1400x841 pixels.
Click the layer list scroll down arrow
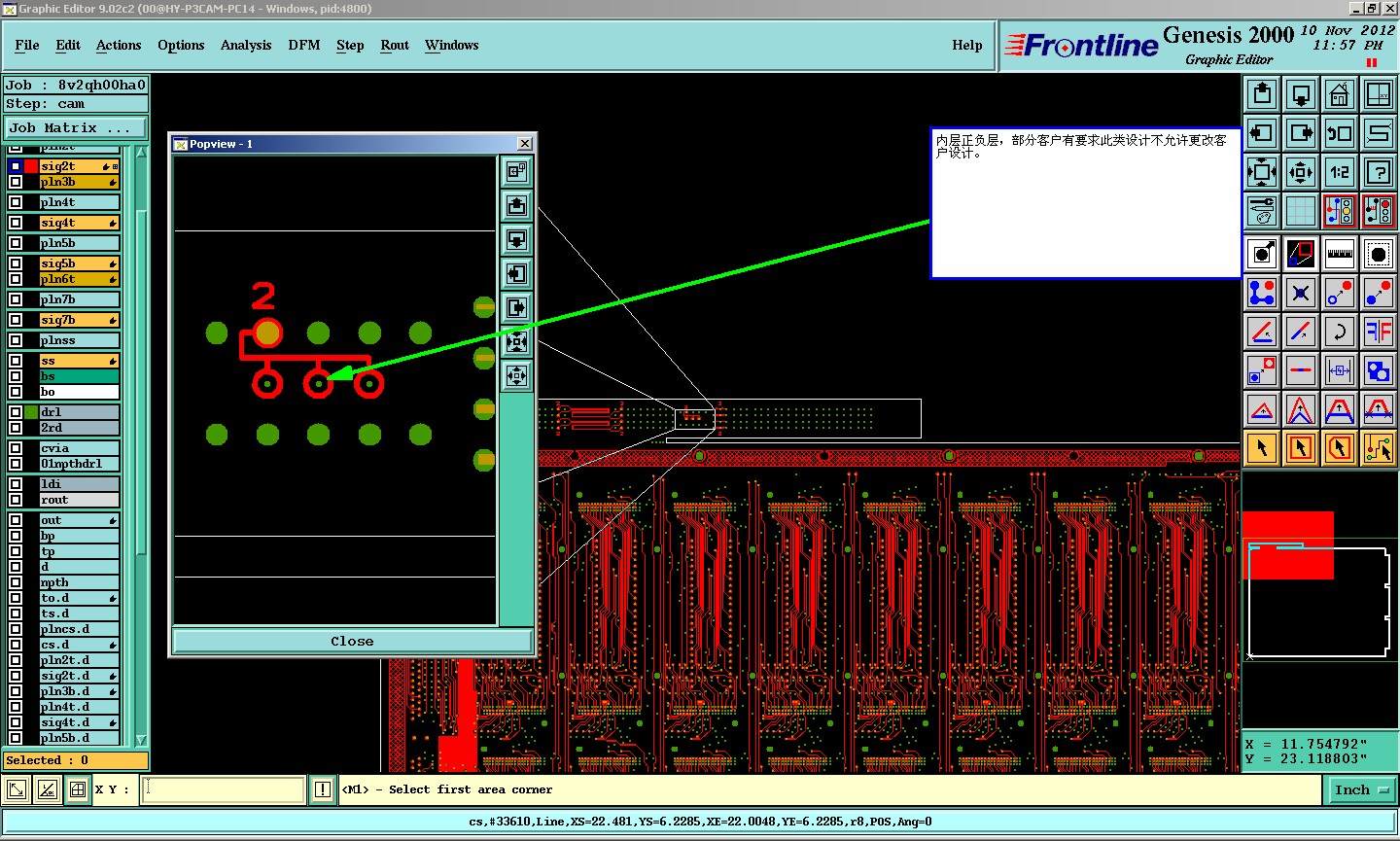(x=141, y=741)
